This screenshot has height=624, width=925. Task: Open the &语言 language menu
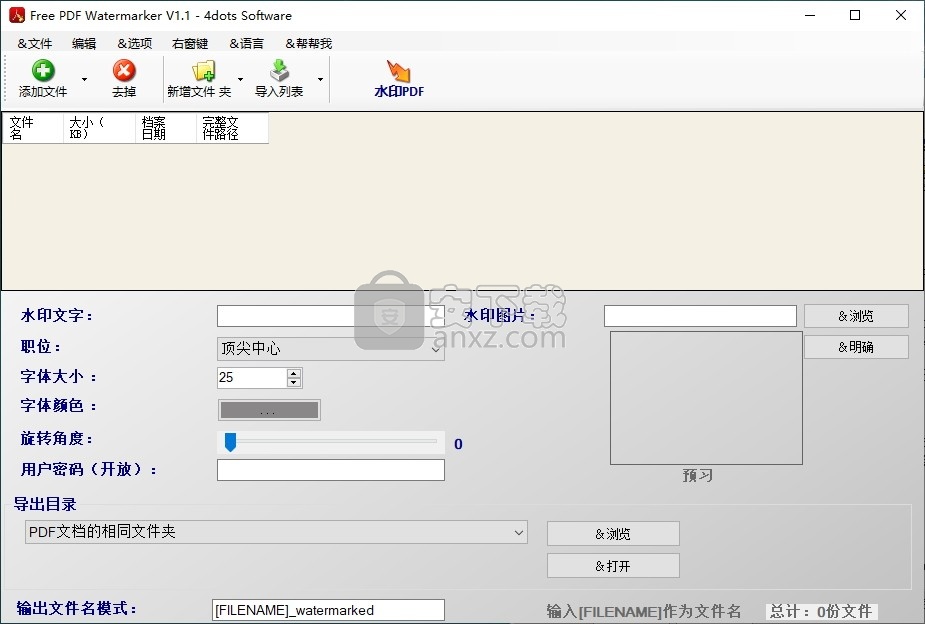[x=247, y=44]
